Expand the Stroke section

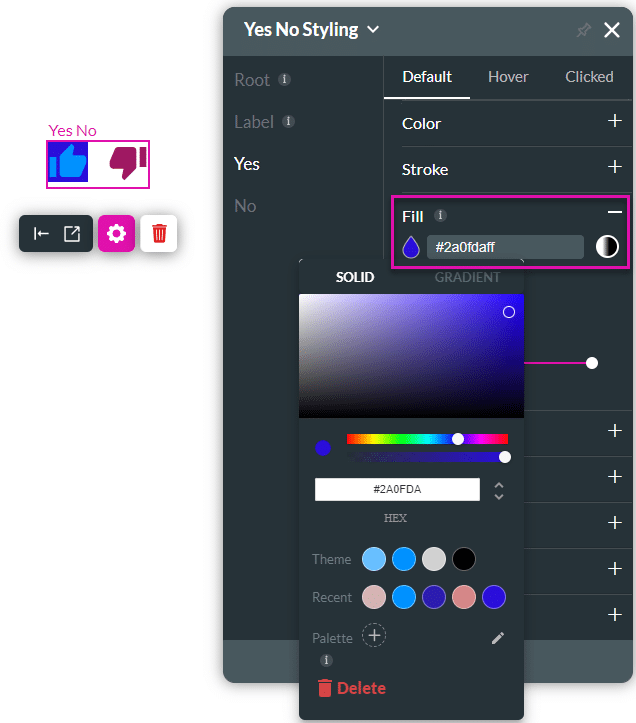[614, 166]
